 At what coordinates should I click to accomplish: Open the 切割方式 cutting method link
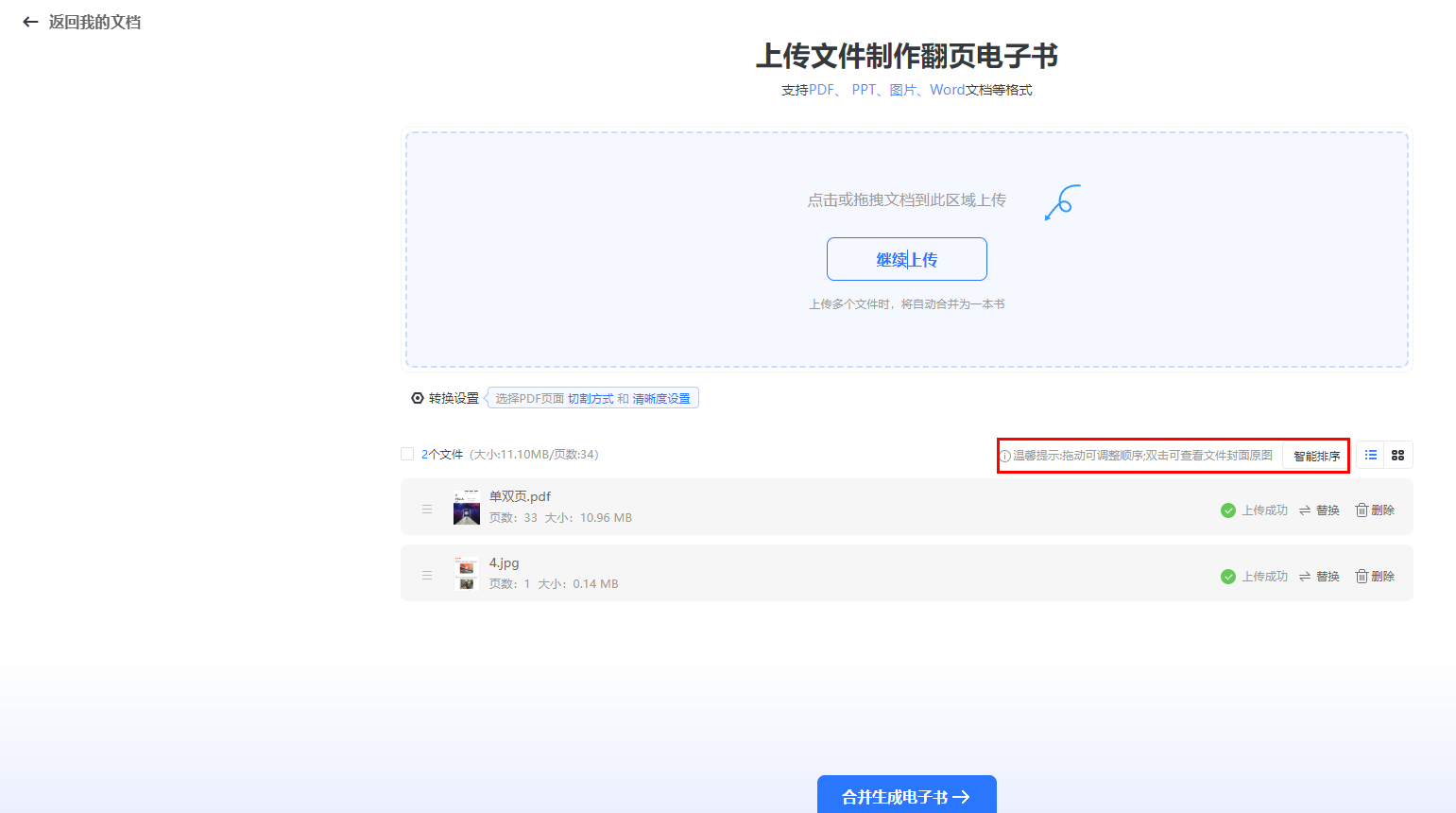pos(591,399)
